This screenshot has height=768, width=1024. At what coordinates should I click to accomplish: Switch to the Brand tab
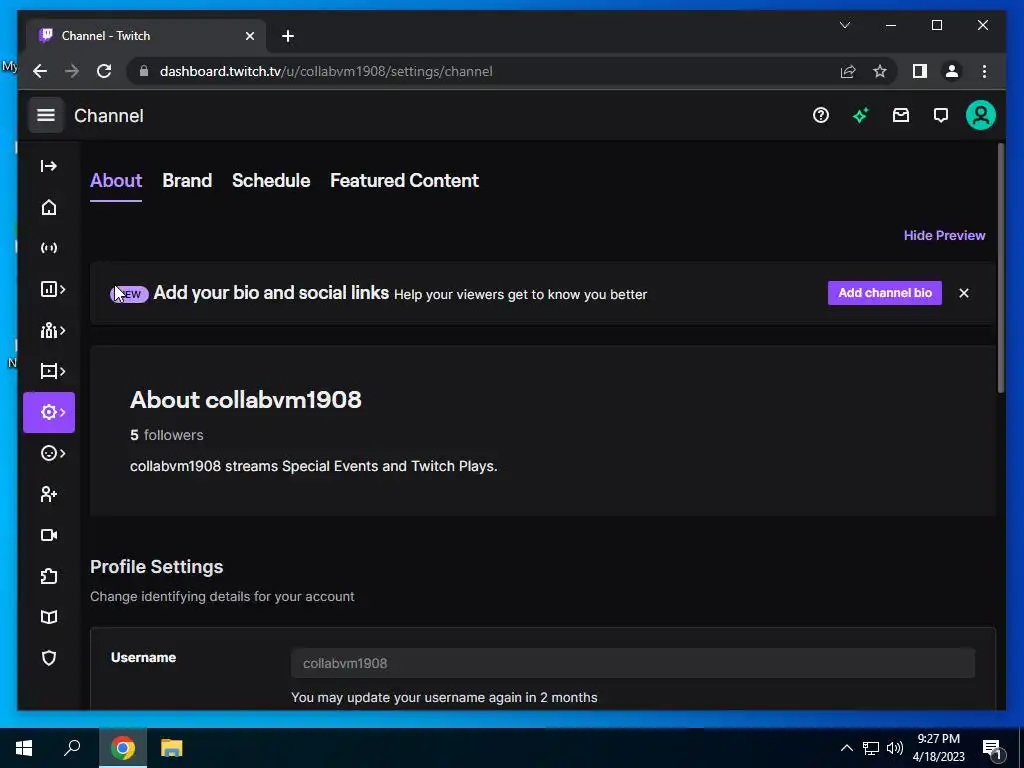tap(187, 181)
